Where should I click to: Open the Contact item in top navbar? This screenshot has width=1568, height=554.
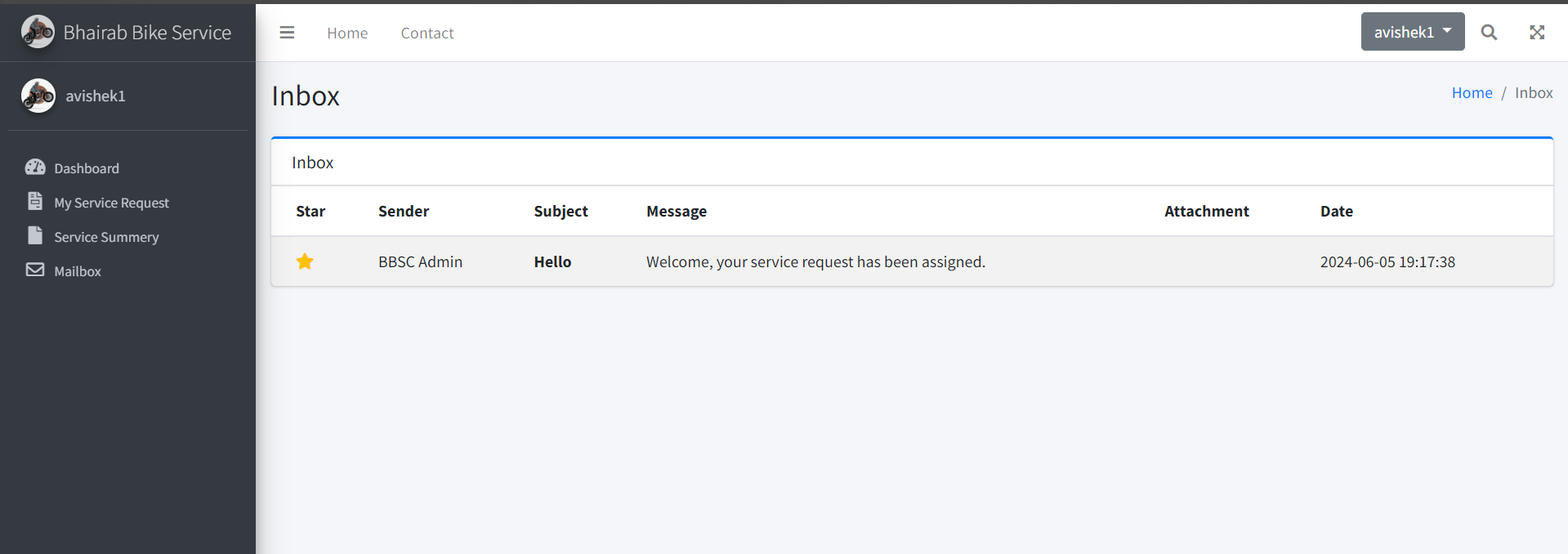coord(427,33)
